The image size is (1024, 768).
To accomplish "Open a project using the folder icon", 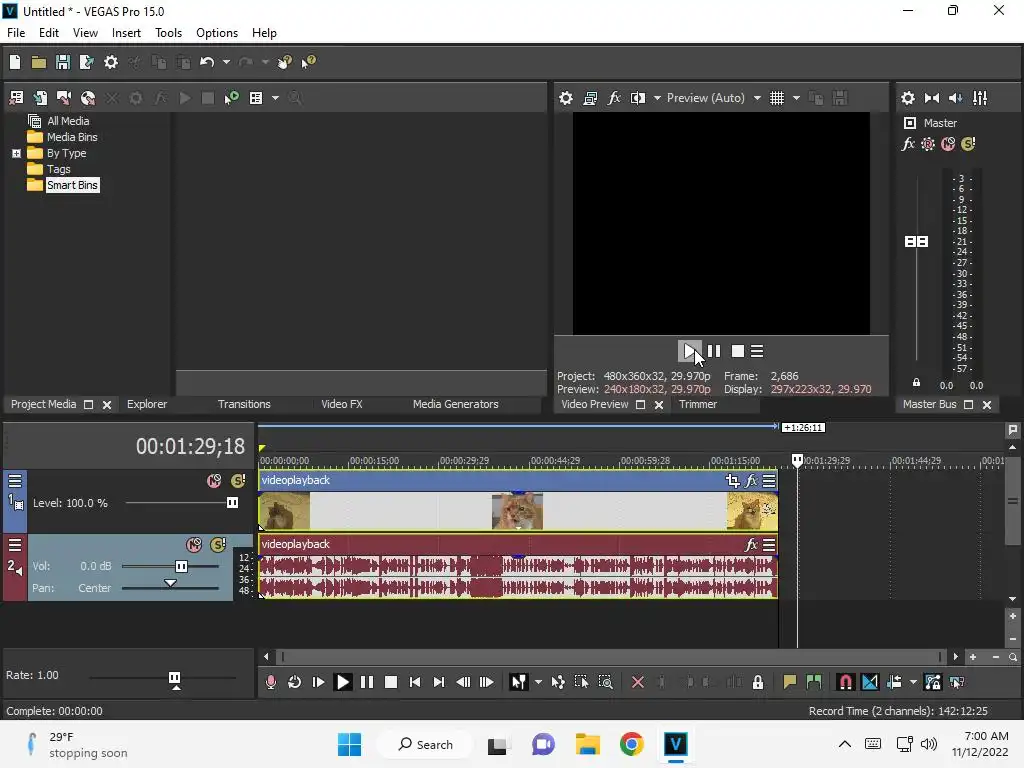I will click(39, 62).
